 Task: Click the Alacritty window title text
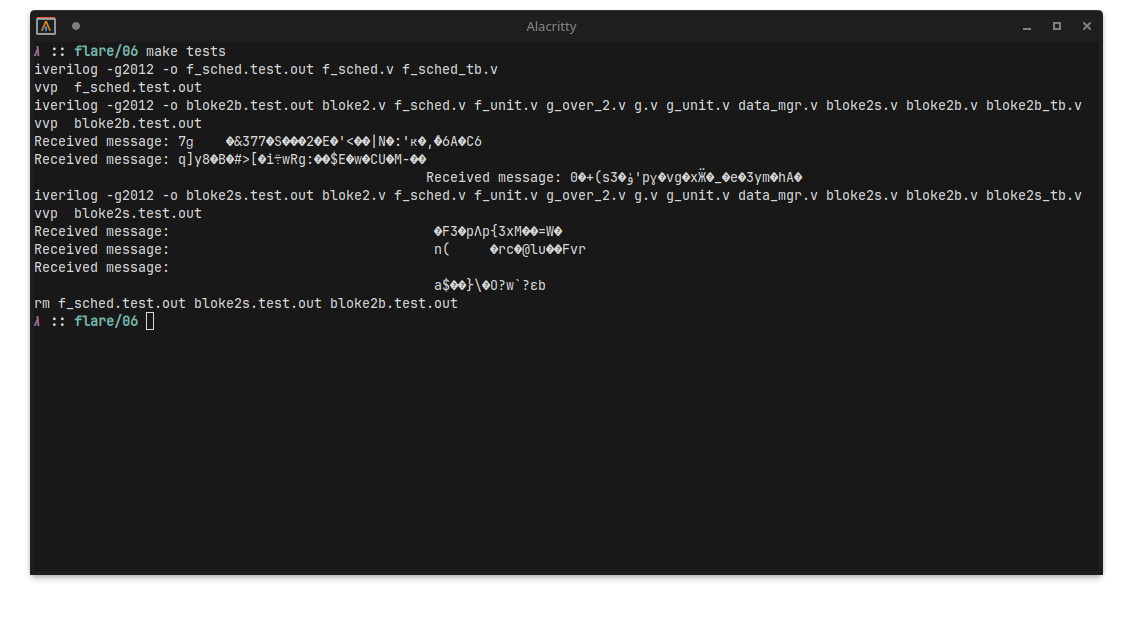click(551, 27)
